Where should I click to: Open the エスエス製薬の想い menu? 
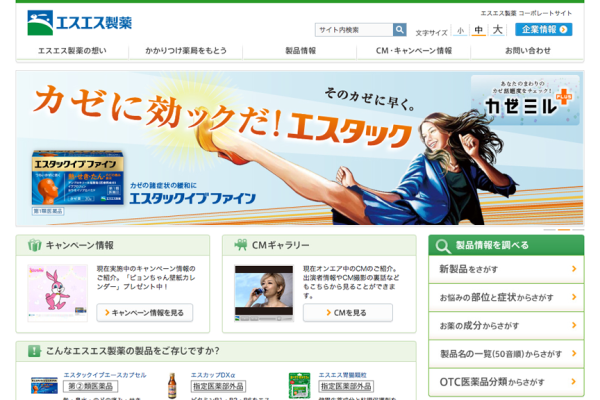72,51
